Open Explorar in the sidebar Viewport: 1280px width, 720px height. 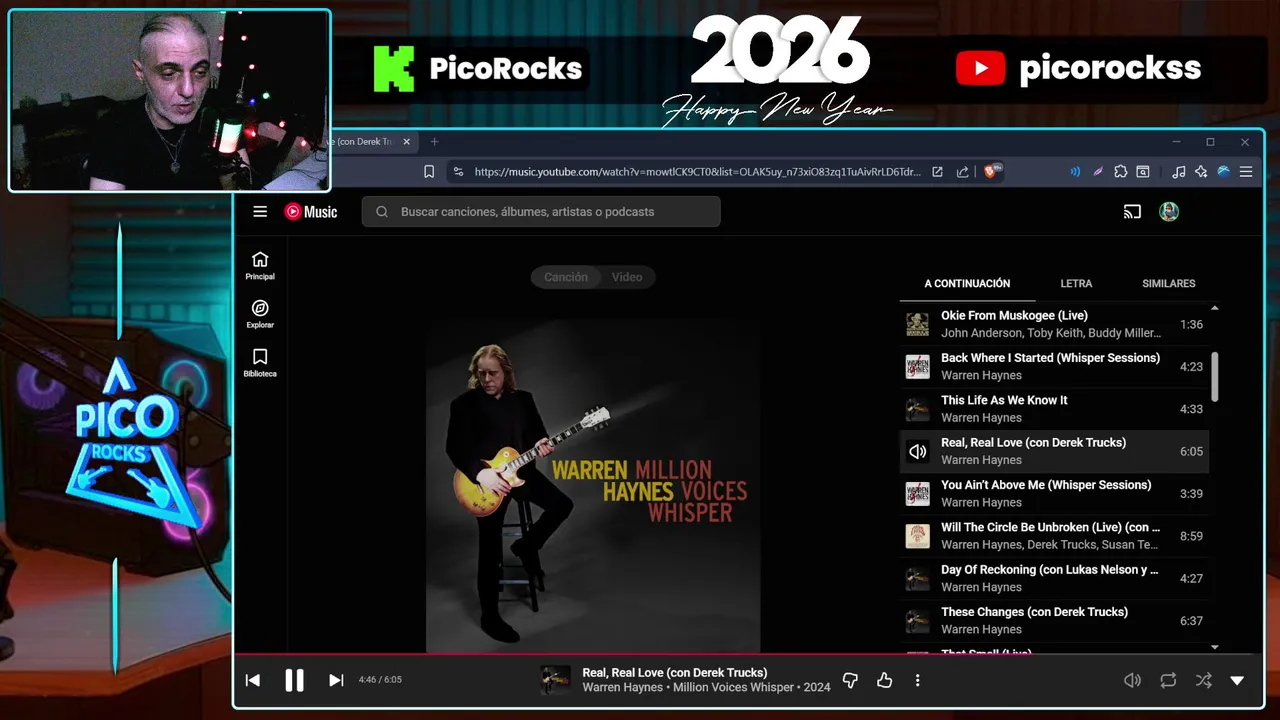[x=260, y=315]
